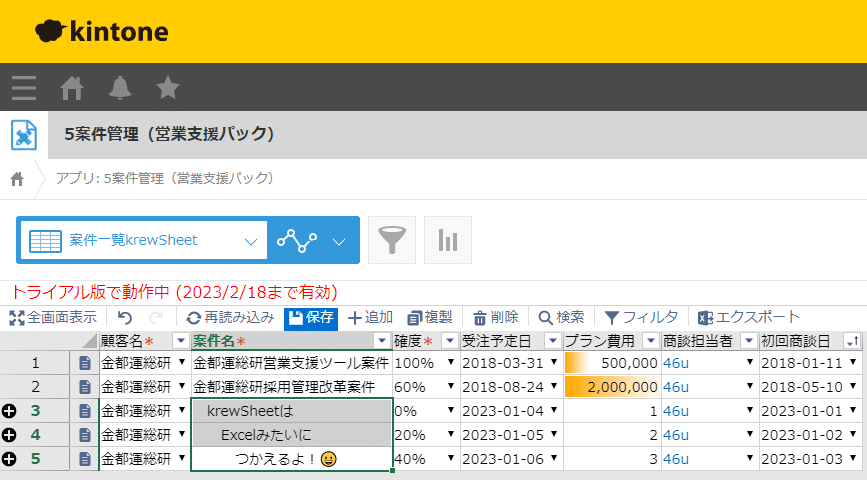Open notifications bell icon
Screen dimensions: 867x480
click(x=120, y=87)
